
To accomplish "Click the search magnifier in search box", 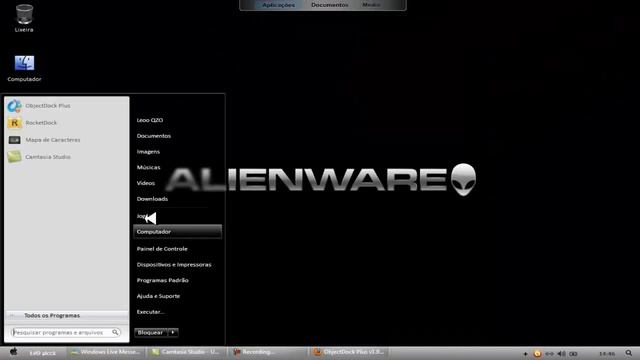I will [x=115, y=332].
